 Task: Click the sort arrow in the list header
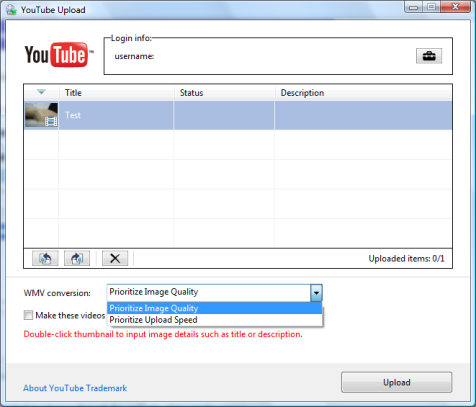point(41,92)
